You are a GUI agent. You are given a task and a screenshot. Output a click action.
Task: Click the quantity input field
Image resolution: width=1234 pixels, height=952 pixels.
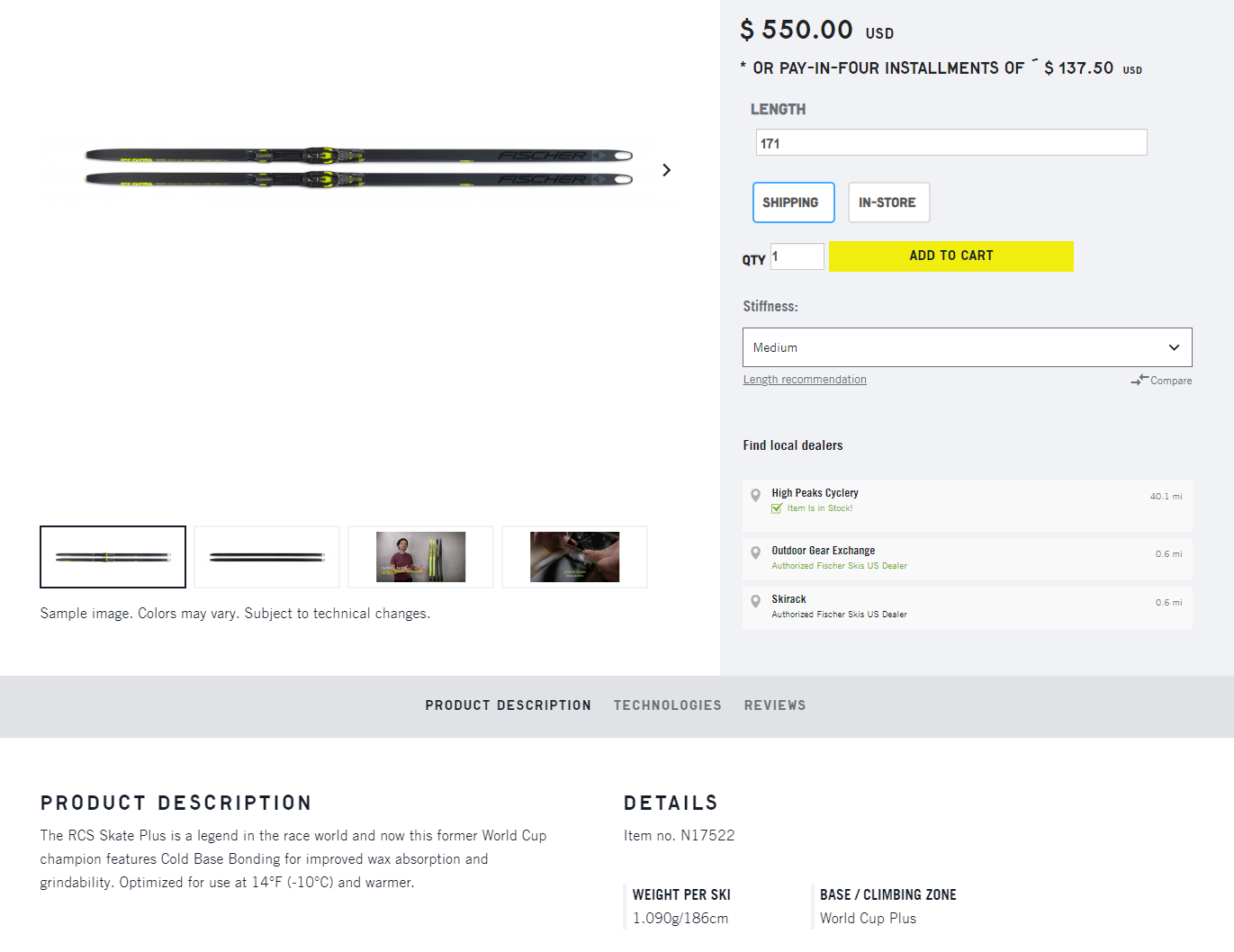click(797, 256)
